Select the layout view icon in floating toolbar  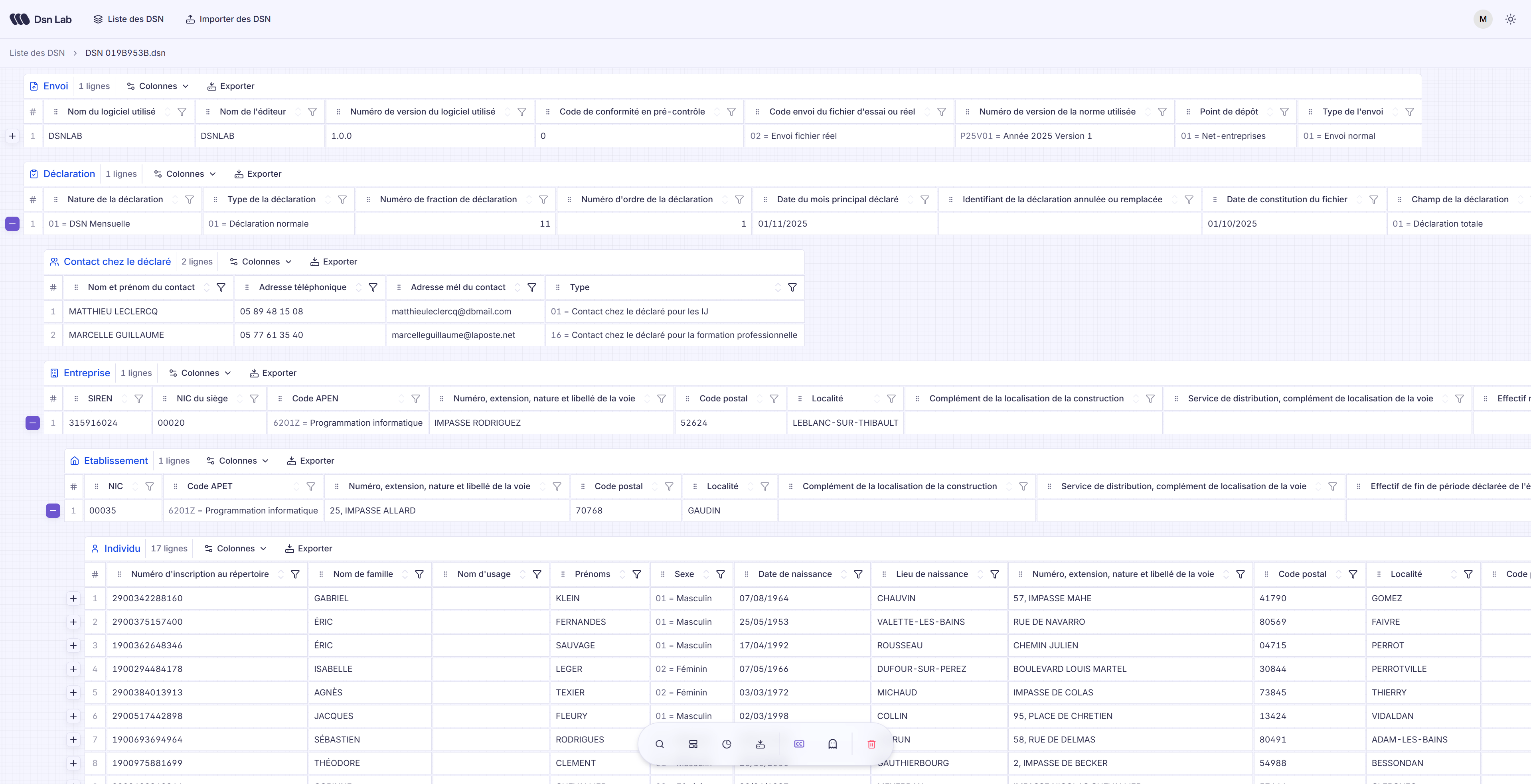click(693, 744)
